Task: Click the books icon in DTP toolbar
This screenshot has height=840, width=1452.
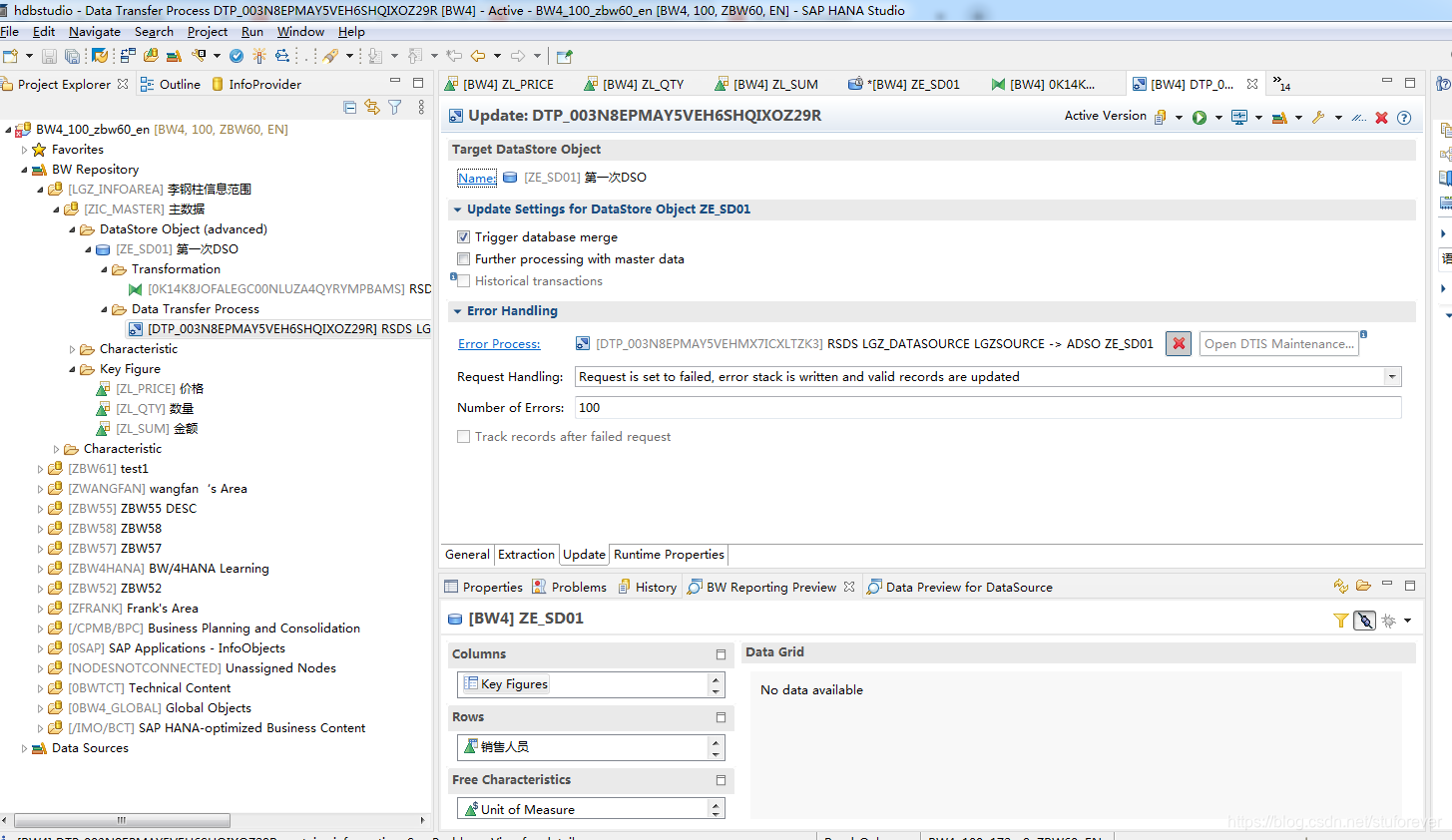Action: pyautogui.click(x=1279, y=118)
